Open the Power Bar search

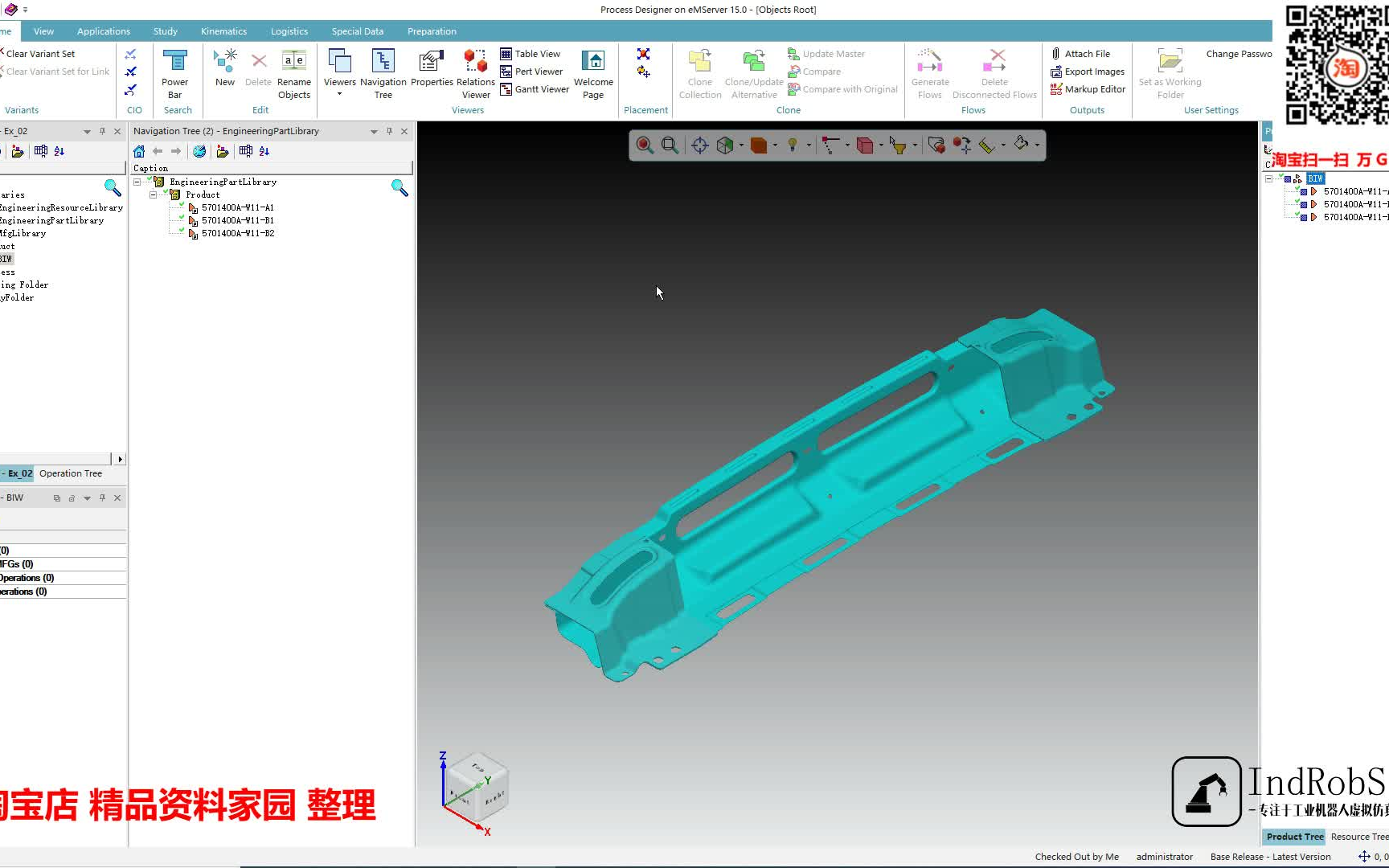click(174, 73)
